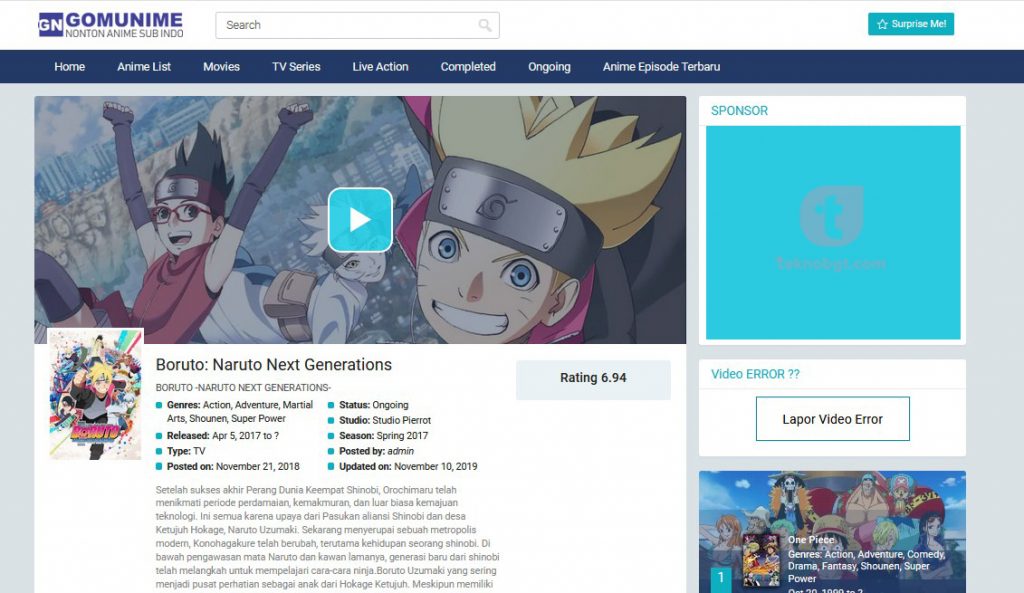Click the Spring 2017 season text
The height and width of the screenshot is (593, 1024).
[x=402, y=436]
